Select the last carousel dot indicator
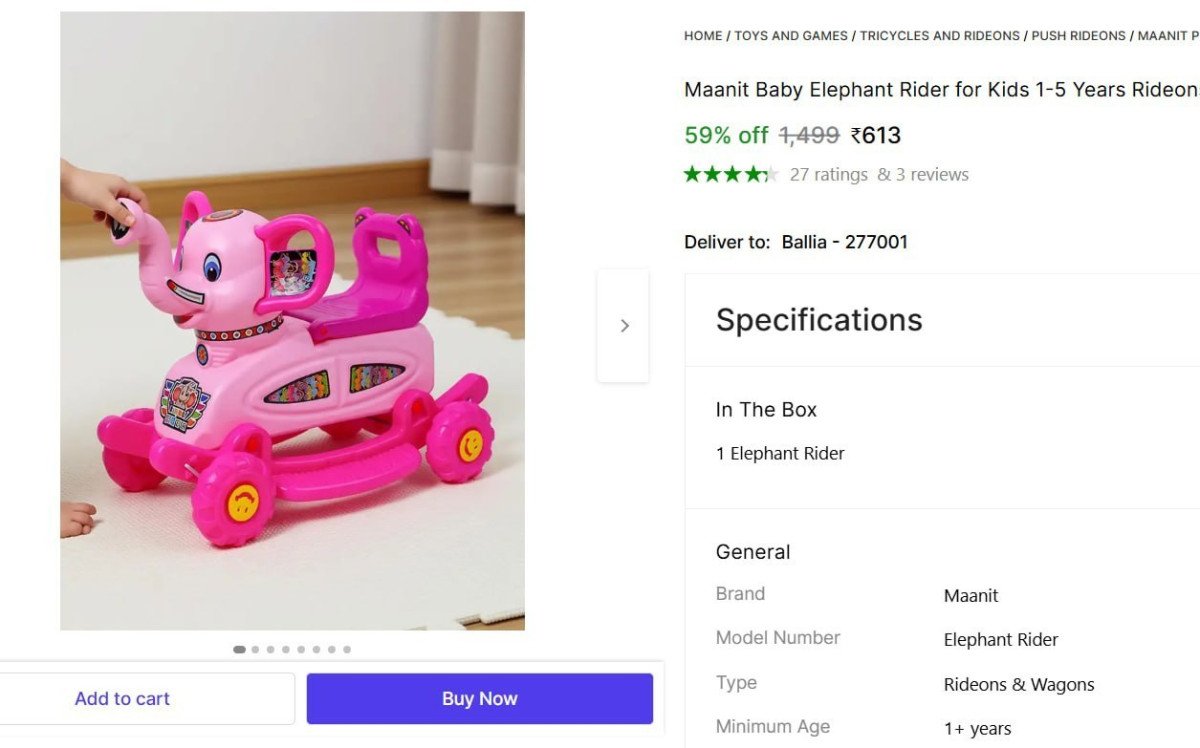Image resolution: width=1200 pixels, height=748 pixels. pyautogui.click(x=347, y=649)
